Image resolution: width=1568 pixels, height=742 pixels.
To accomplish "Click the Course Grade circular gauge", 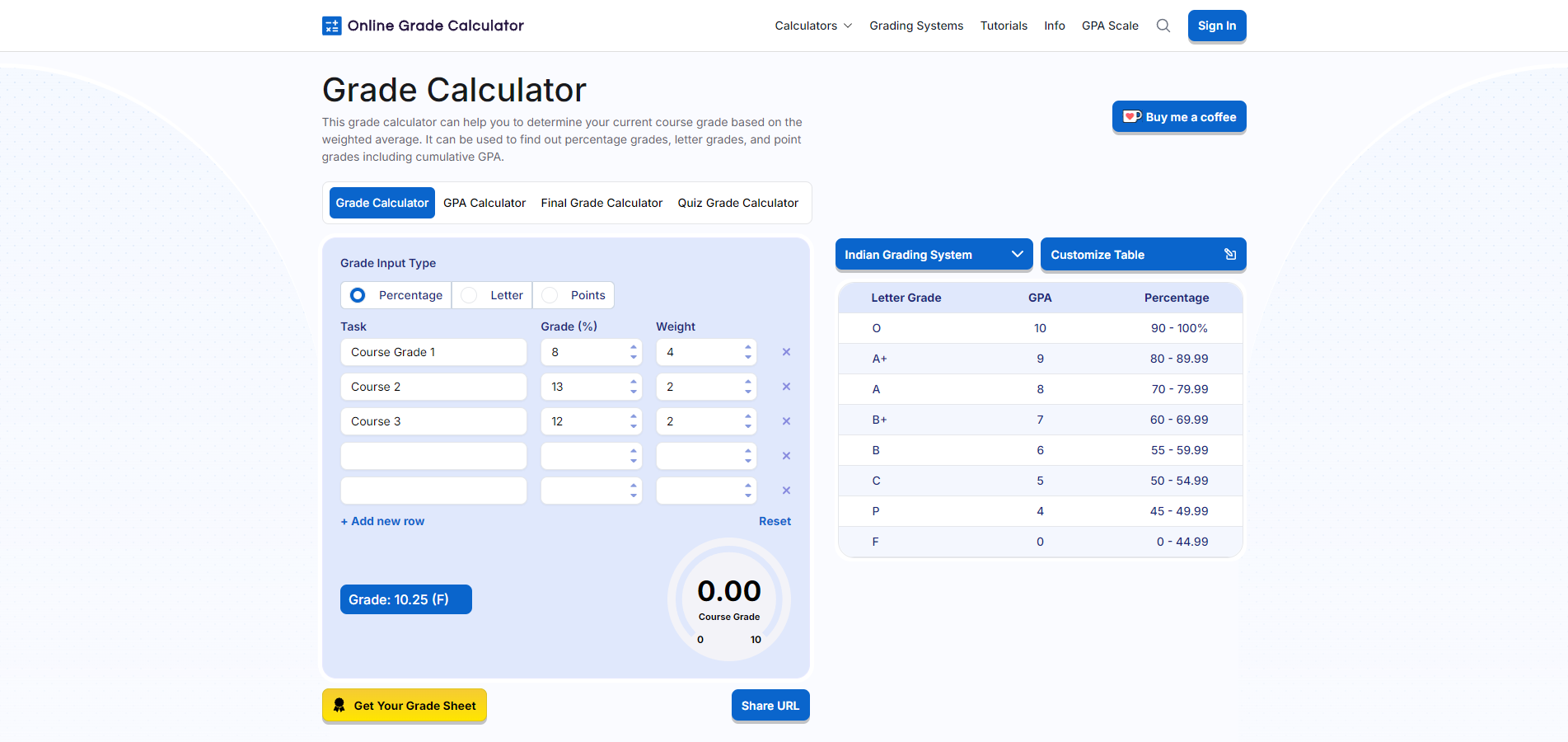I will (729, 599).
